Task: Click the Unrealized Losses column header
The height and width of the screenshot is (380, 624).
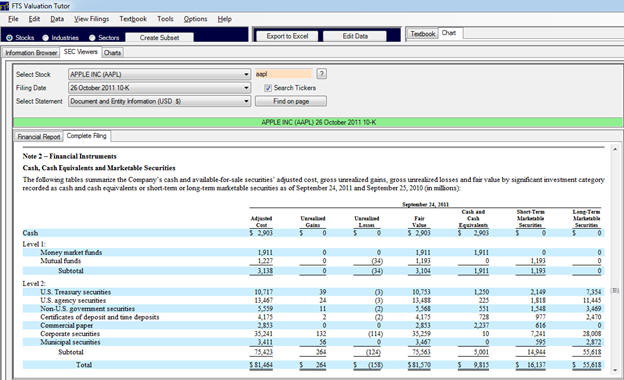Action: click(367, 222)
